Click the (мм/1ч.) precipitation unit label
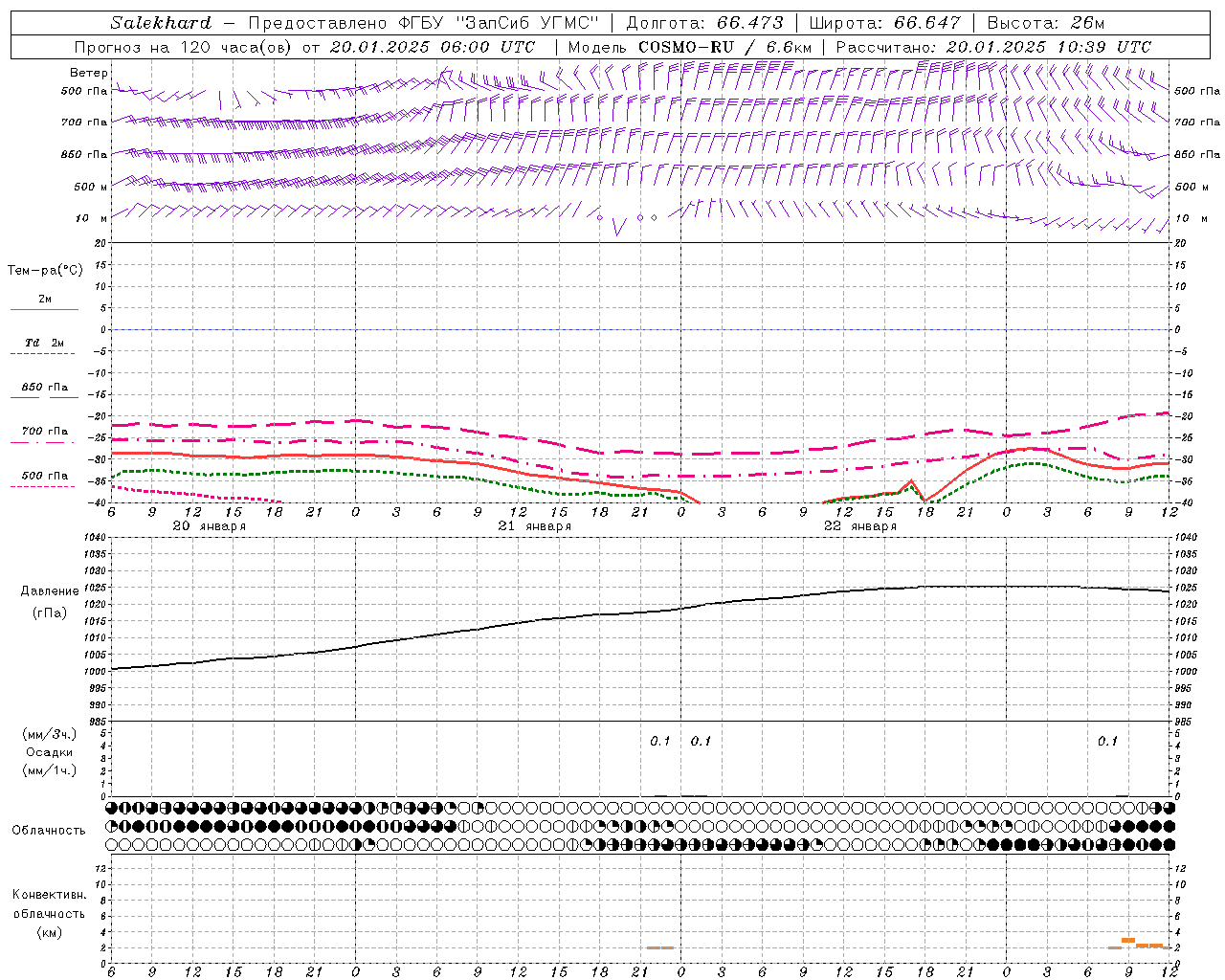1225x980 pixels. coord(50,770)
